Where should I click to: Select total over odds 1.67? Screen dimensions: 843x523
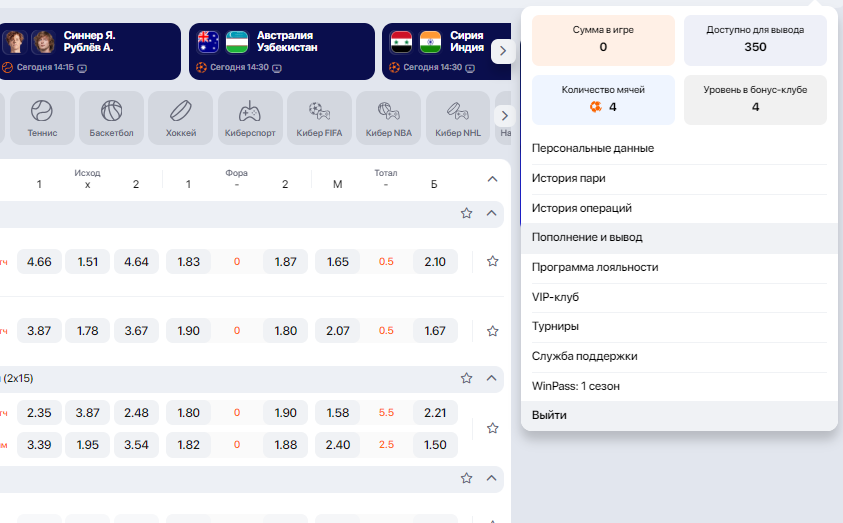pyautogui.click(x=435, y=331)
